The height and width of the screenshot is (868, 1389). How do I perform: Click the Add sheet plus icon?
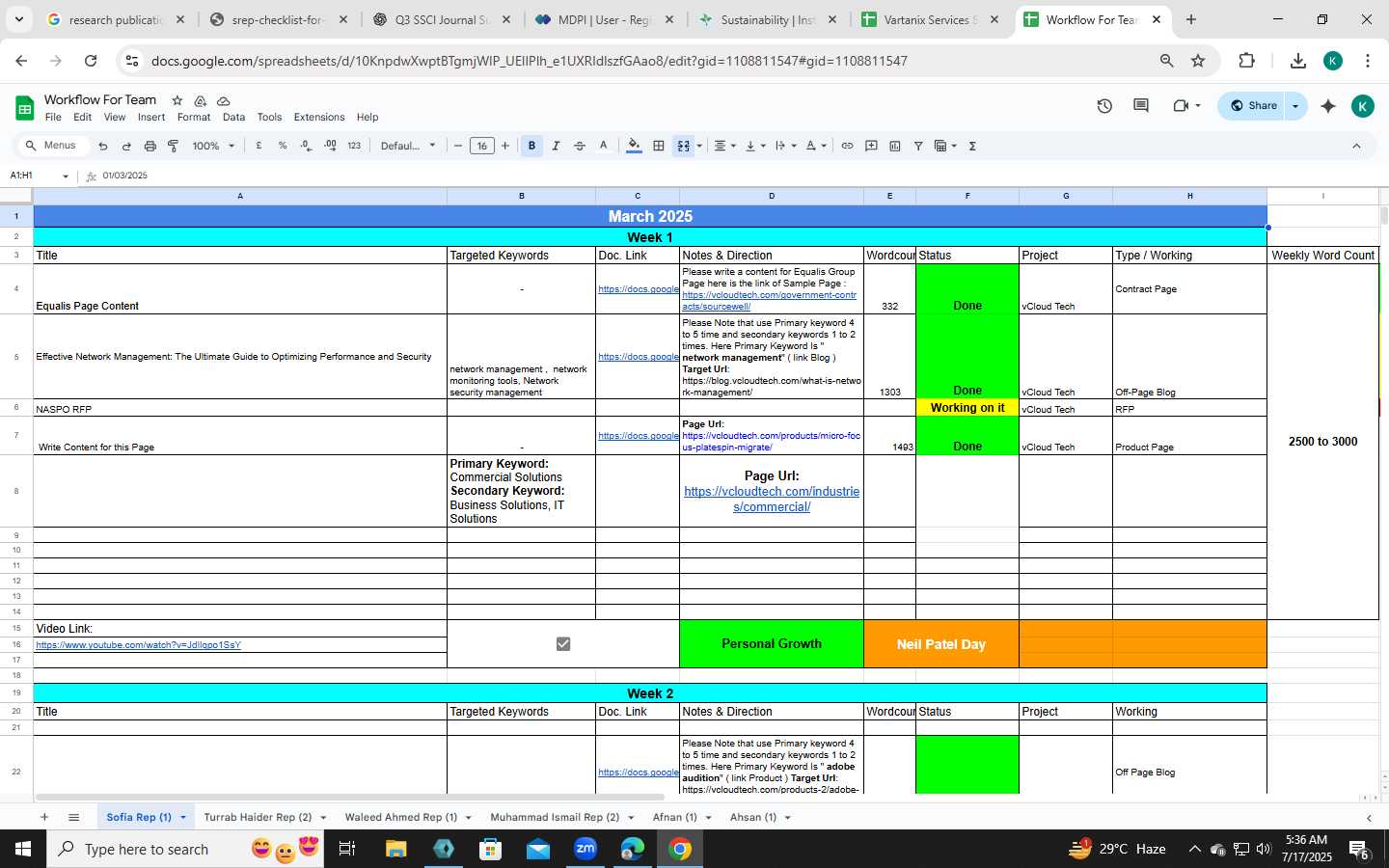pos(44,817)
